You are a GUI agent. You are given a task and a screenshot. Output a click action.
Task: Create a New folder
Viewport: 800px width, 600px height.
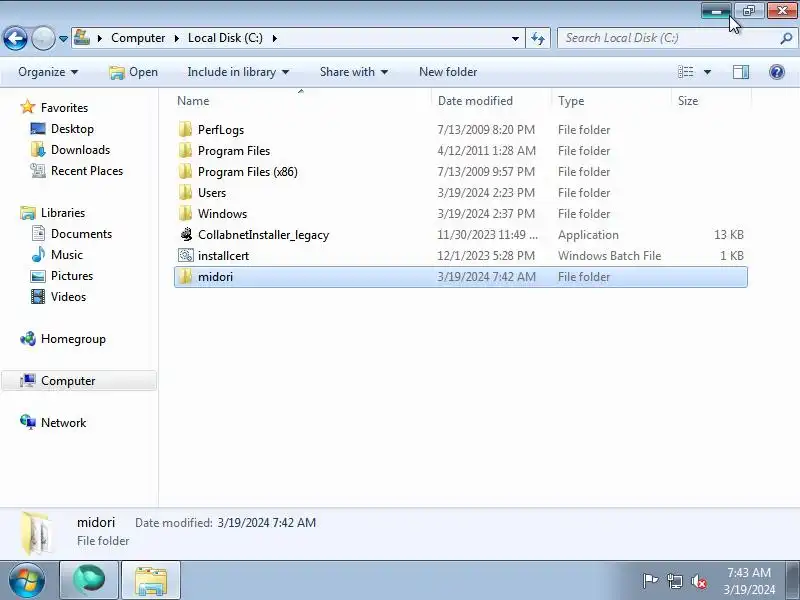pos(448,72)
